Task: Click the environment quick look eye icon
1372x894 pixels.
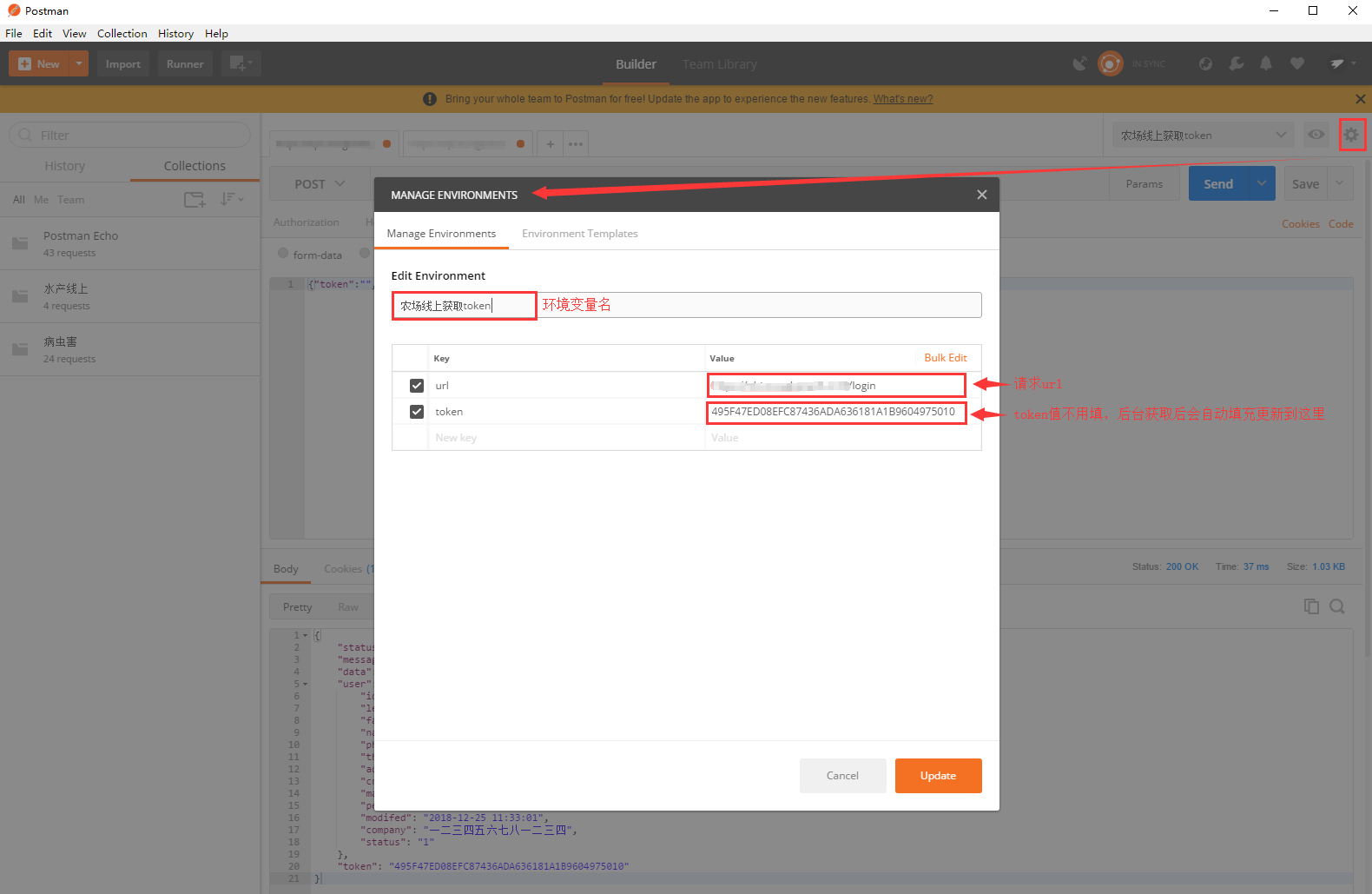Action: click(x=1316, y=135)
